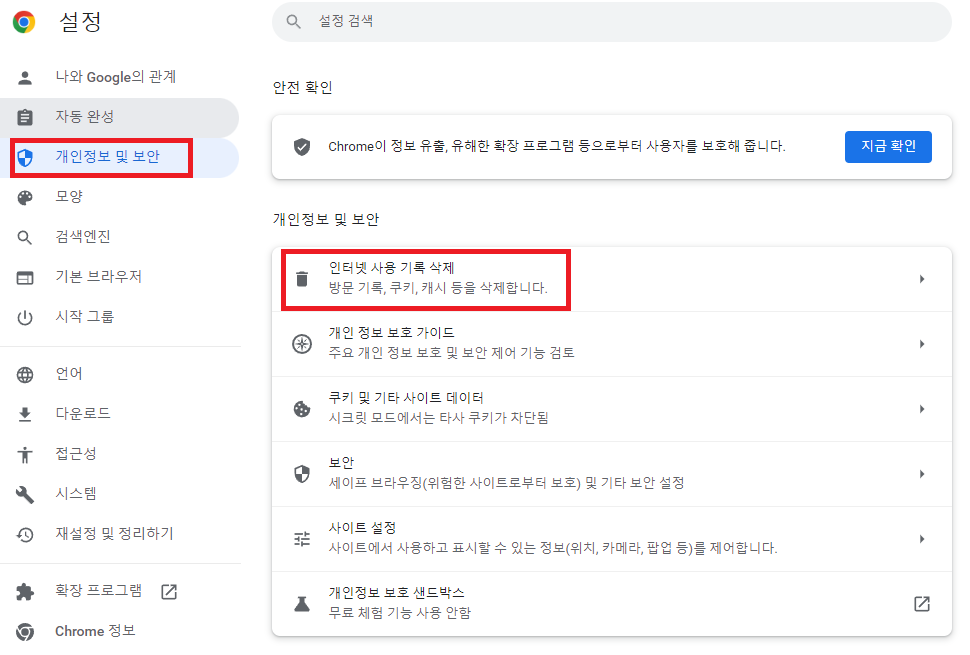Click the trash icon for 인터넷 사용 기록 삭제
The height and width of the screenshot is (655, 970).
[302, 277]
